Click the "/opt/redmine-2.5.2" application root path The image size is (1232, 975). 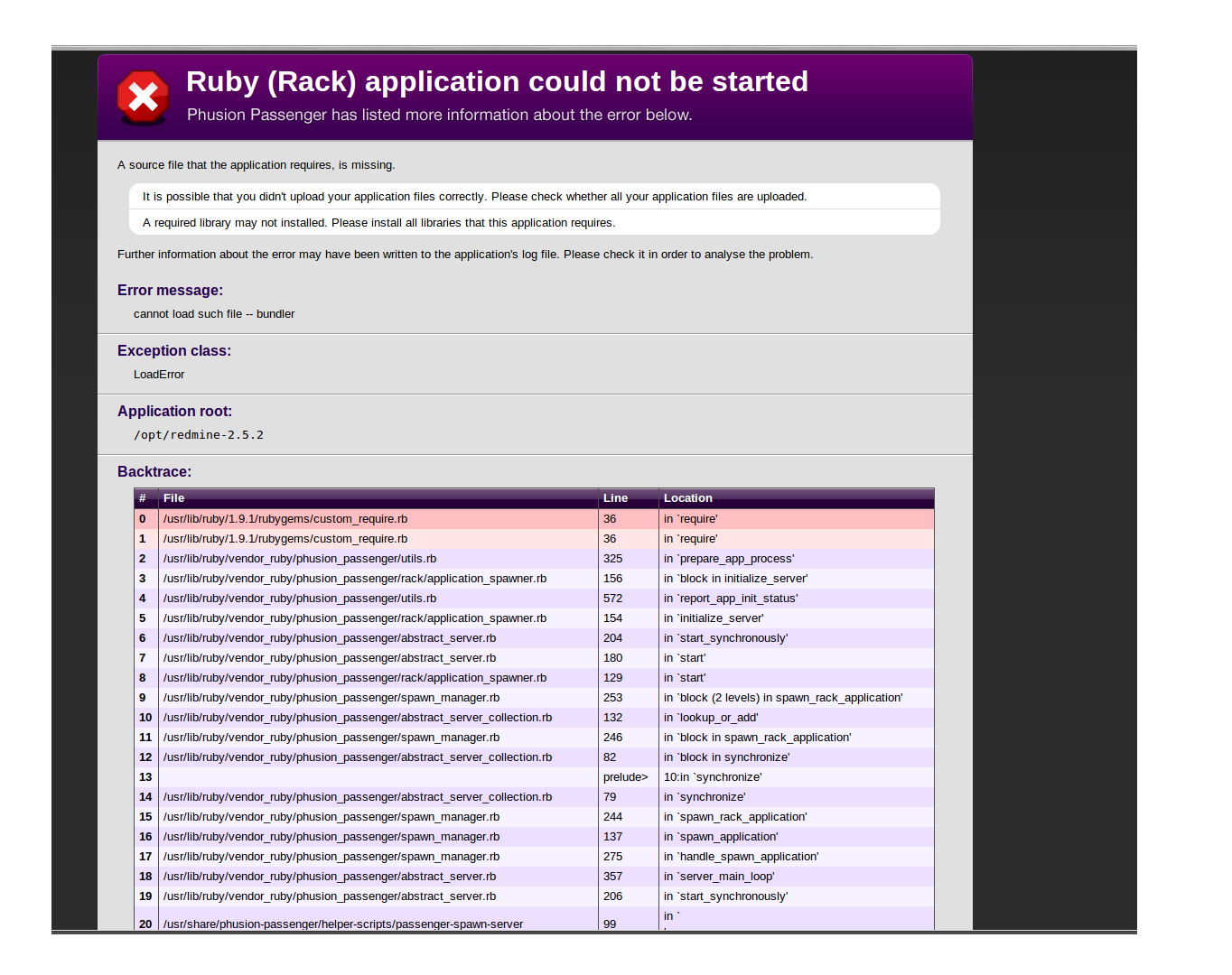pos(199,435)
